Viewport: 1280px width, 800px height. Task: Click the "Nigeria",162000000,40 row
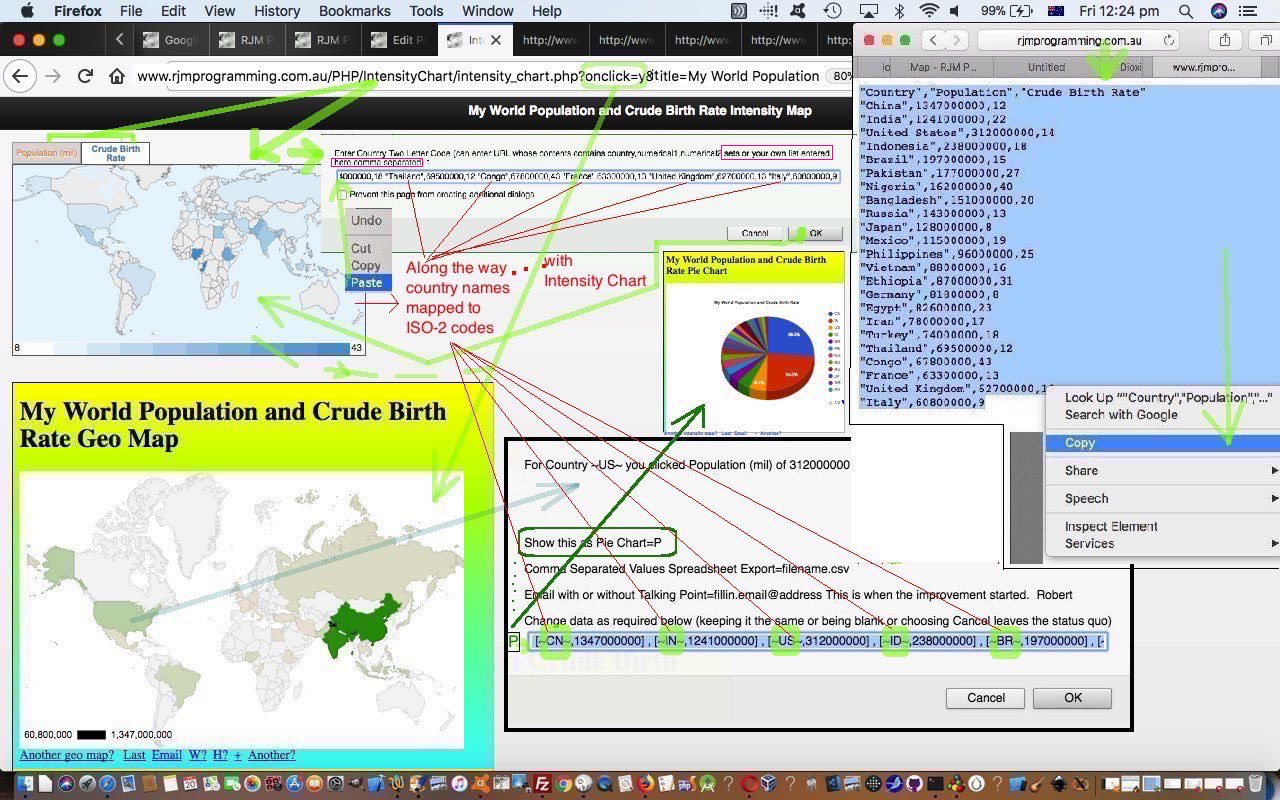pos(936,186)
